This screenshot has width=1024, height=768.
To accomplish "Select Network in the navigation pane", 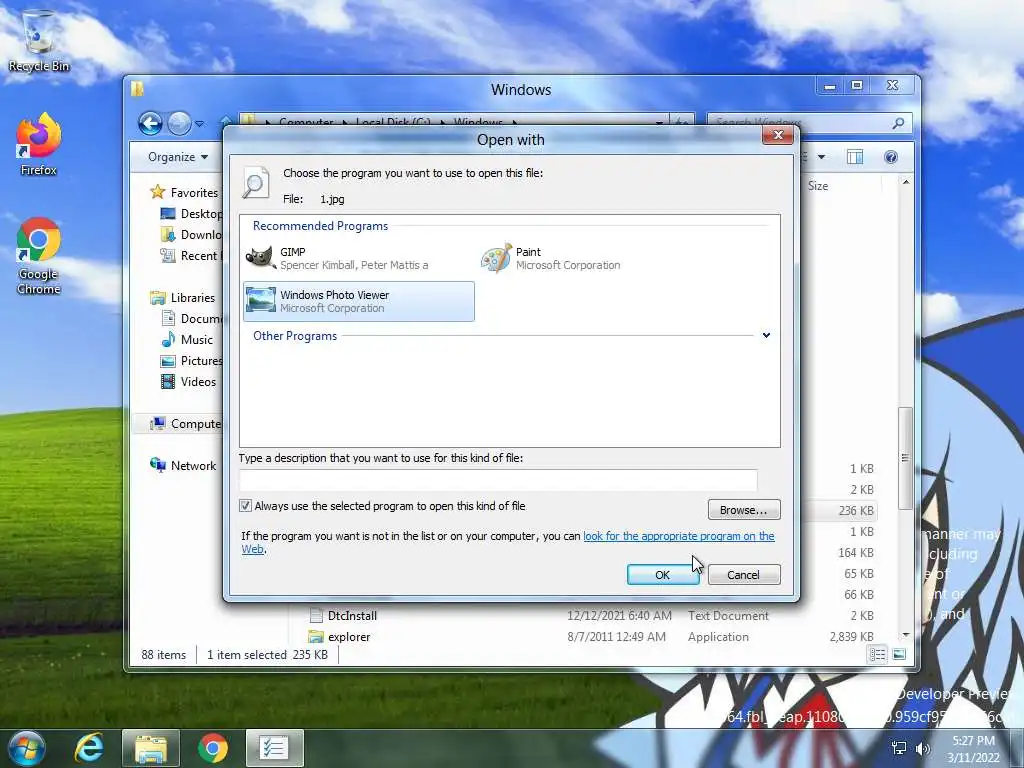I will click(183, 465).
